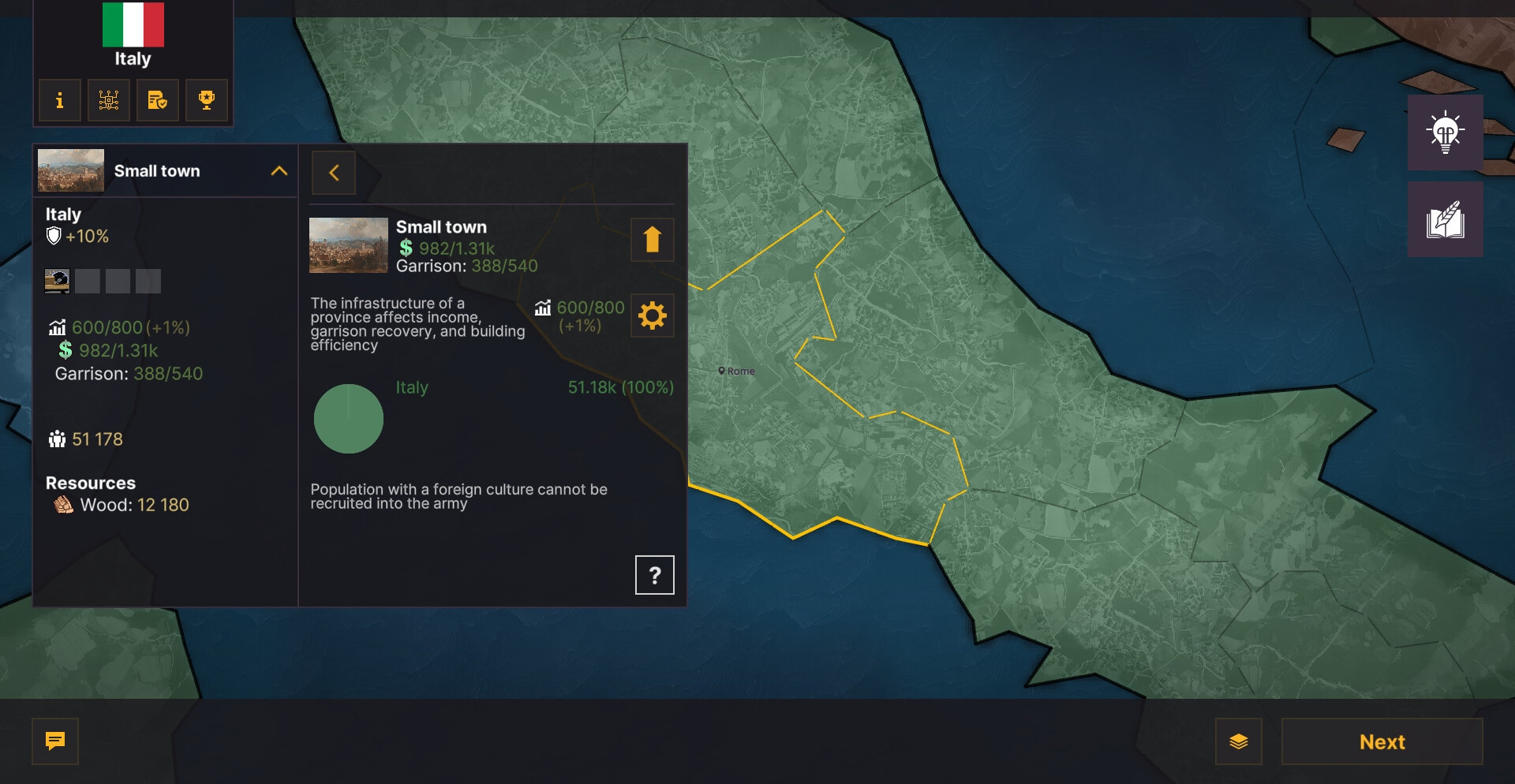This screenshot has width=1515, height=784.
Task: Click the upgrade town arrow icon
Action: 652,240
